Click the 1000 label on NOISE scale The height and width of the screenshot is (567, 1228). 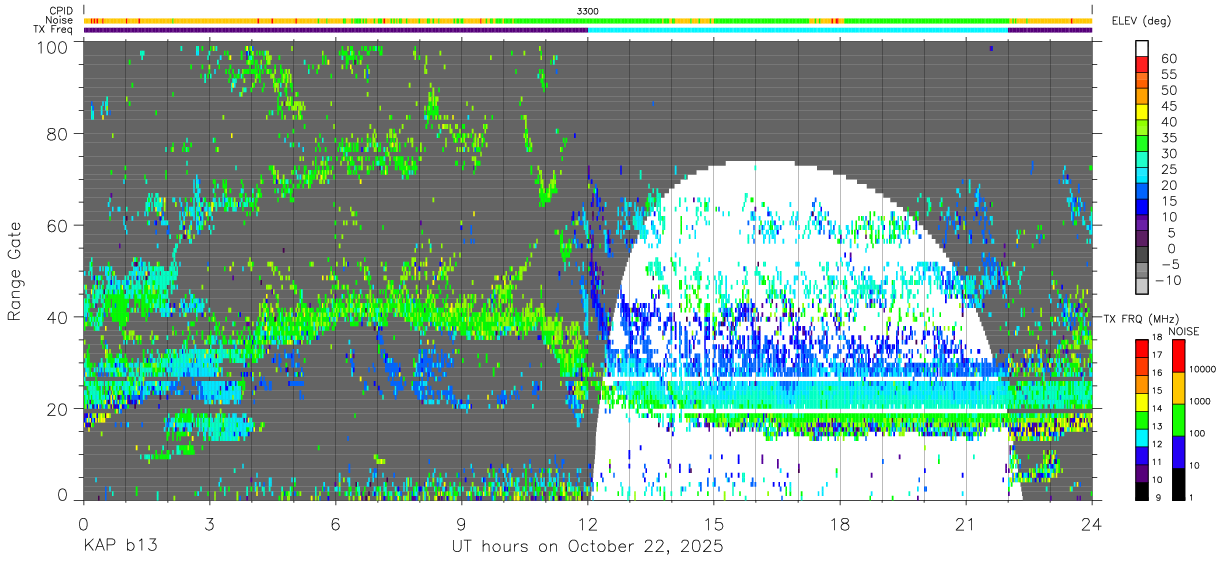[x=1198, y=401]
